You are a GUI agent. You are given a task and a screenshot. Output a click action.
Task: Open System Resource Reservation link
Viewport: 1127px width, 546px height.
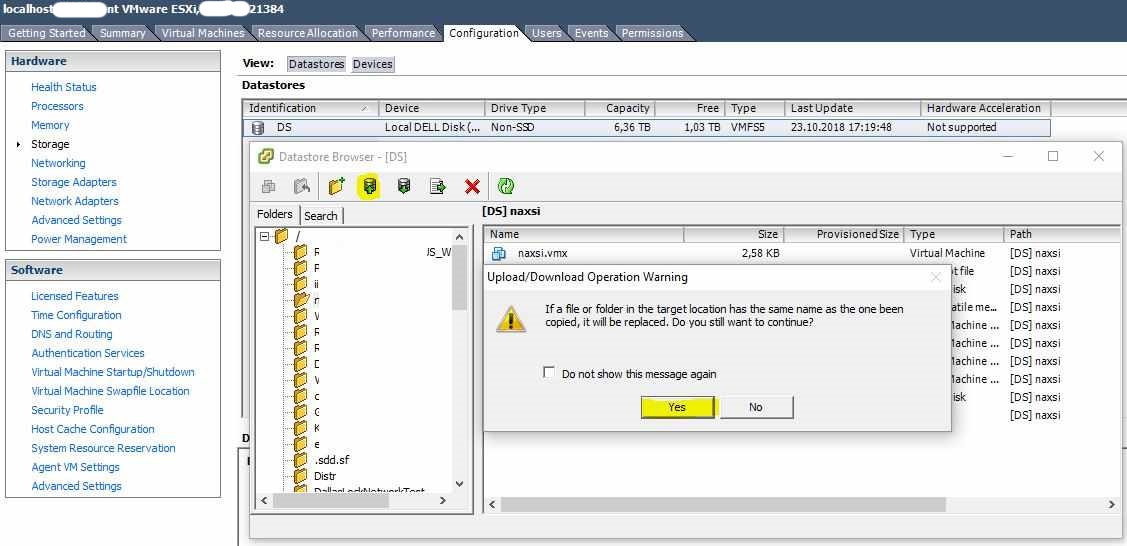coord(103,448)
